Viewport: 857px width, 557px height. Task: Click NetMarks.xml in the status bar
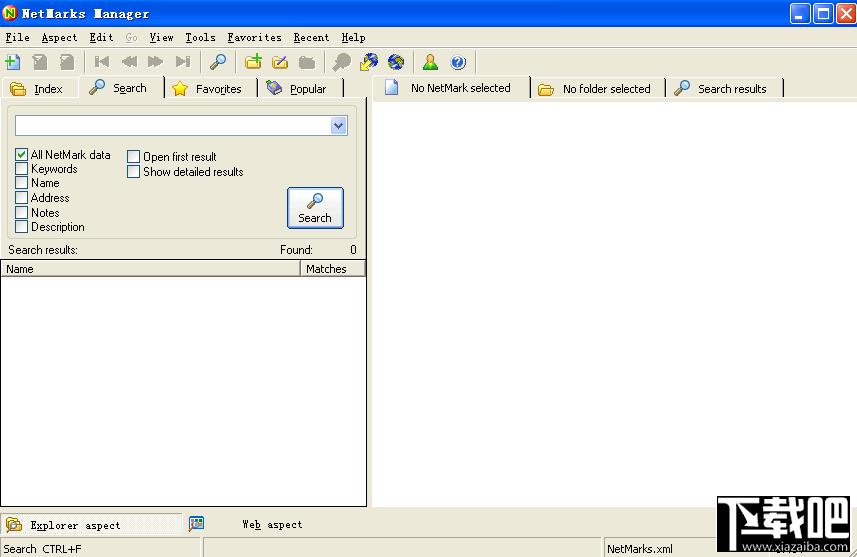639,549
